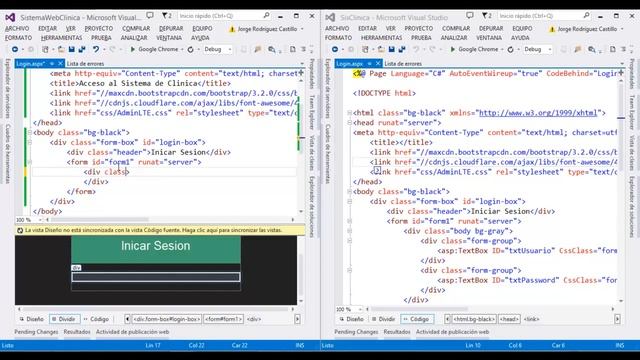
Task: Switch to Código view in SisClinca
Action: tap(416, 319)
